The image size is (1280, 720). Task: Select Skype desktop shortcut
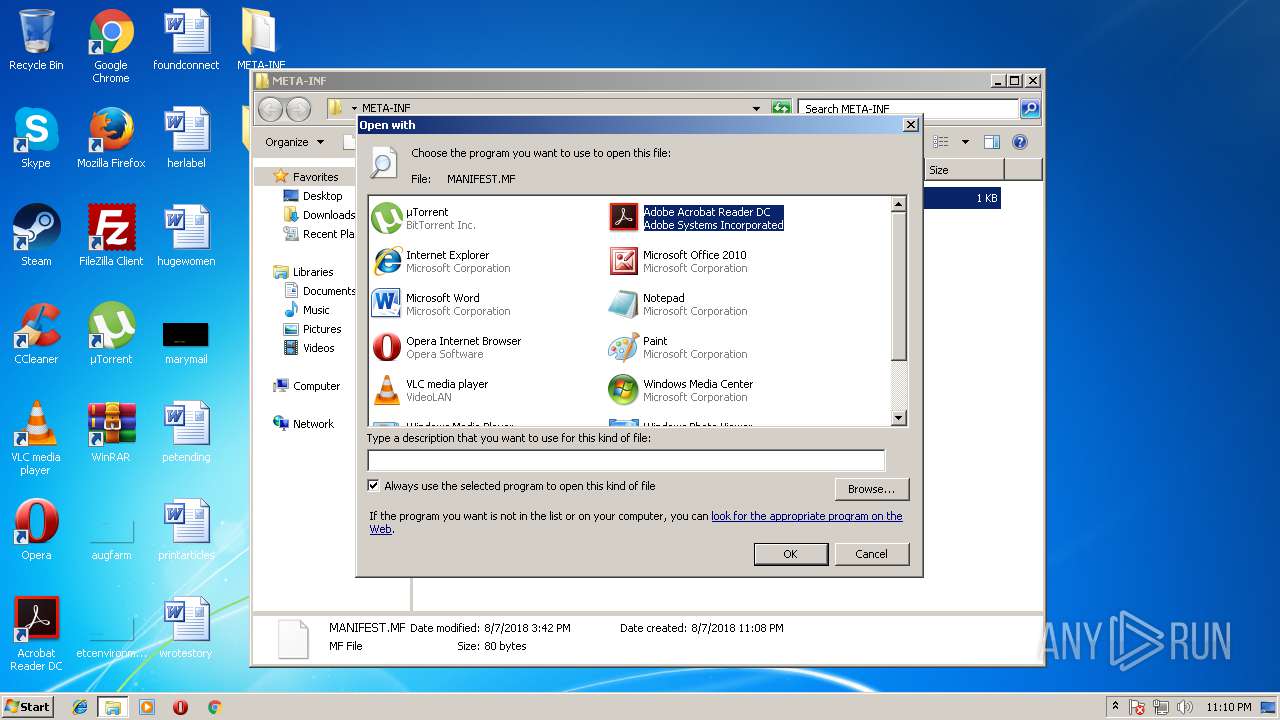(36, 138)
